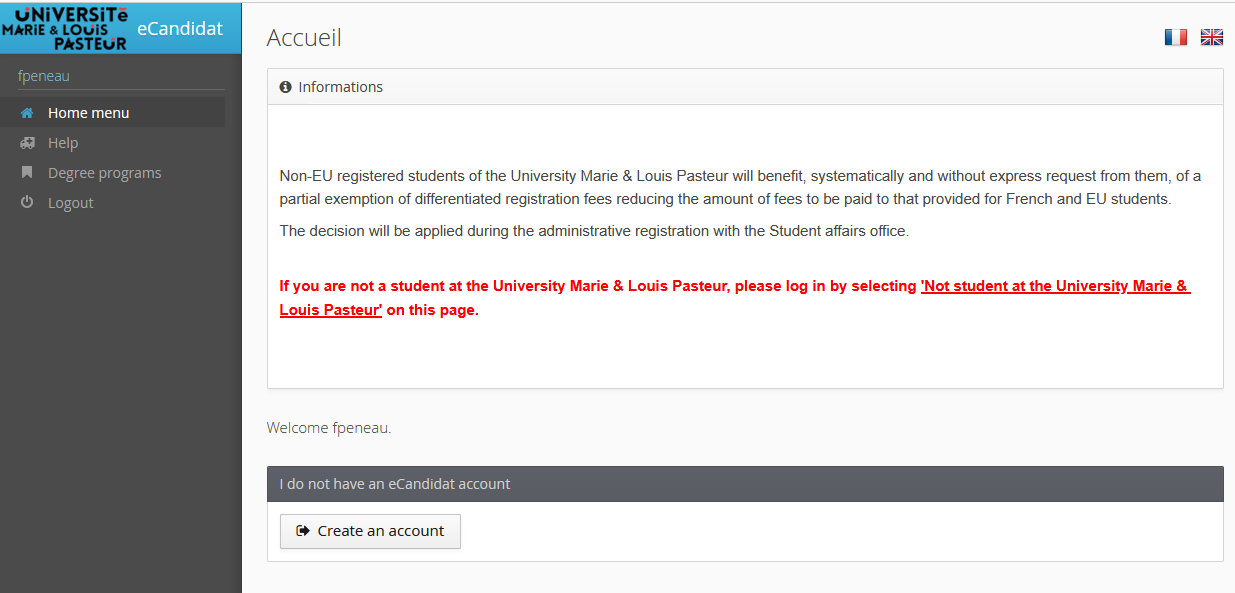Open the Help label in sidebar
The image size is (1235, 593).
point(63,143)
